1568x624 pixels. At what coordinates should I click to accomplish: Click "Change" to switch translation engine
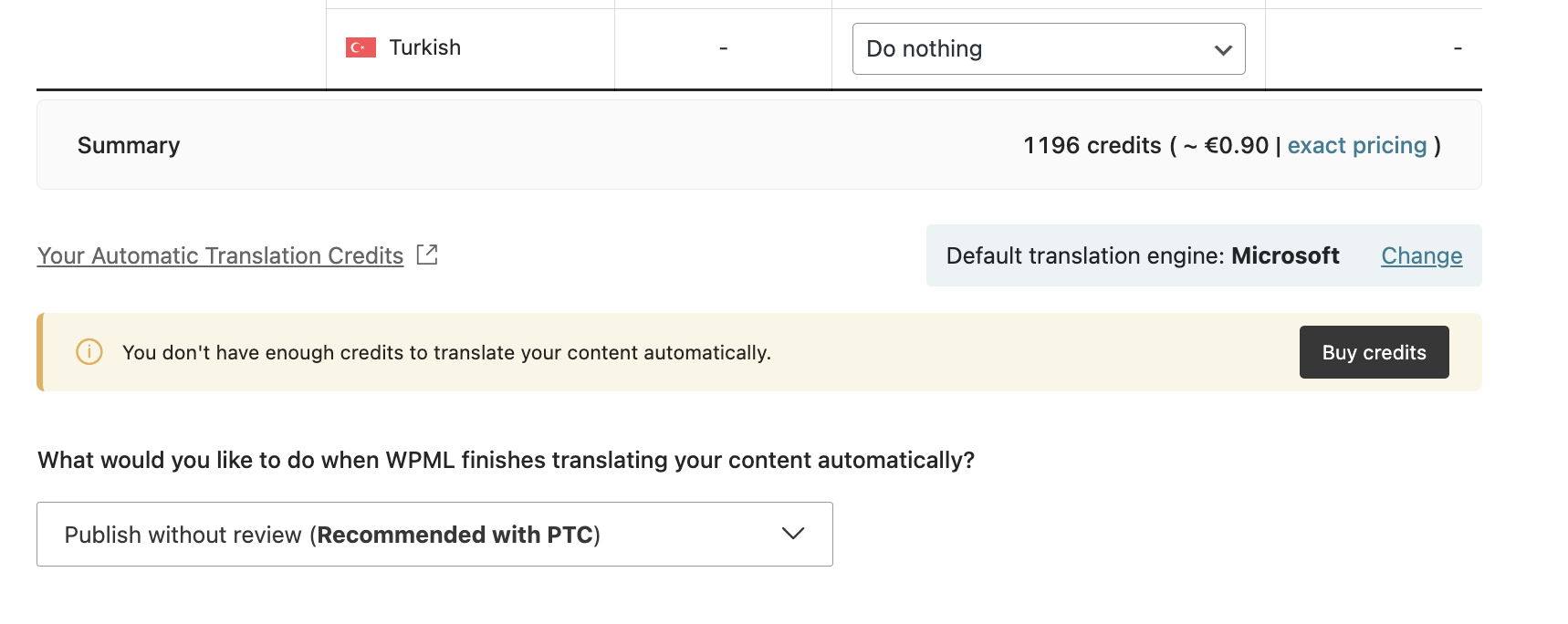click(x=1421, y=256)
